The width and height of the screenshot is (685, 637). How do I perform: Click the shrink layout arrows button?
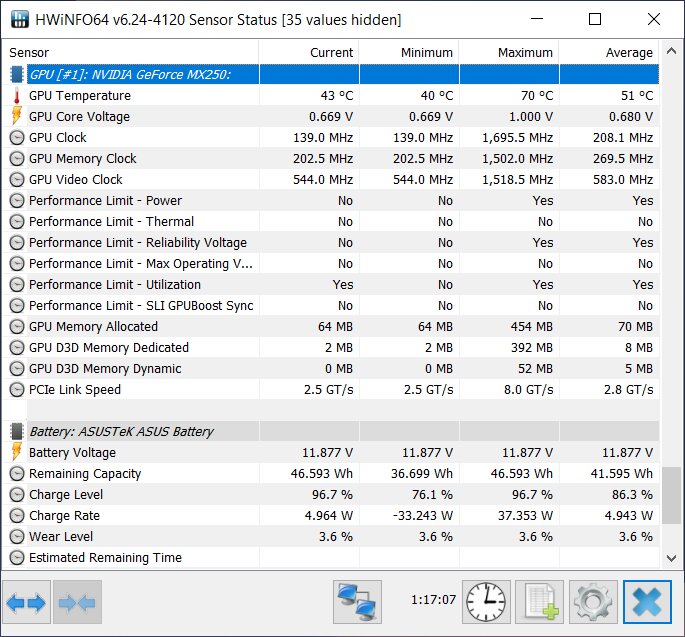point(77,602)
